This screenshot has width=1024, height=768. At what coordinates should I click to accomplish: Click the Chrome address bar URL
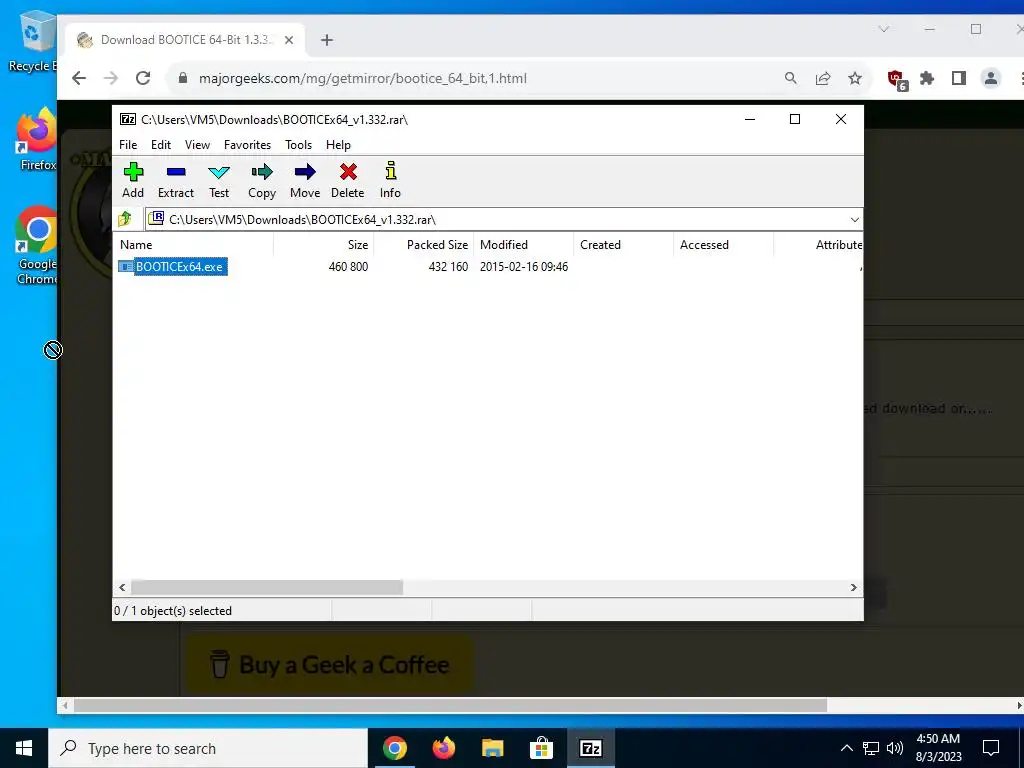tap(362, 78)
